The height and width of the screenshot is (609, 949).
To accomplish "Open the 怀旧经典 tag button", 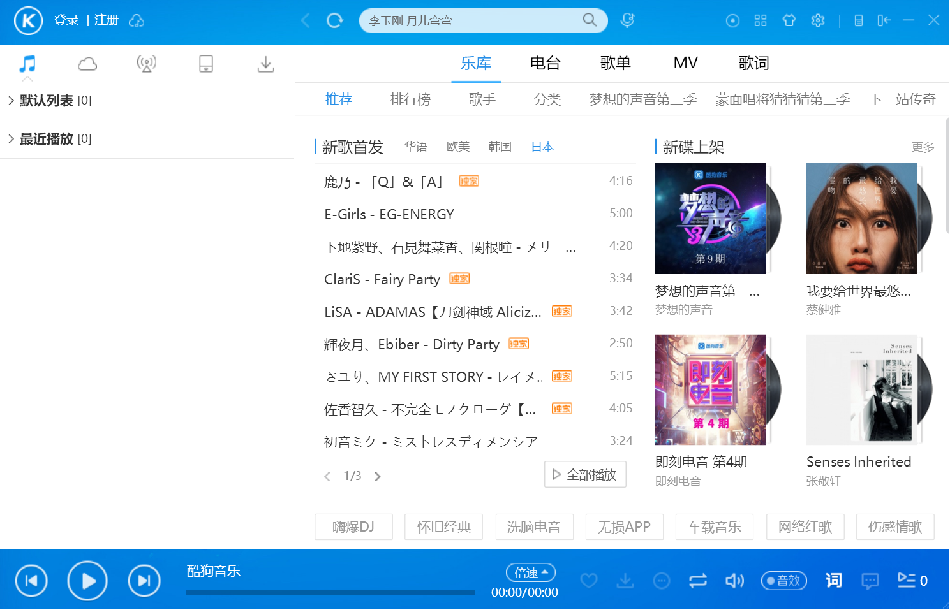I will (444, 527).
